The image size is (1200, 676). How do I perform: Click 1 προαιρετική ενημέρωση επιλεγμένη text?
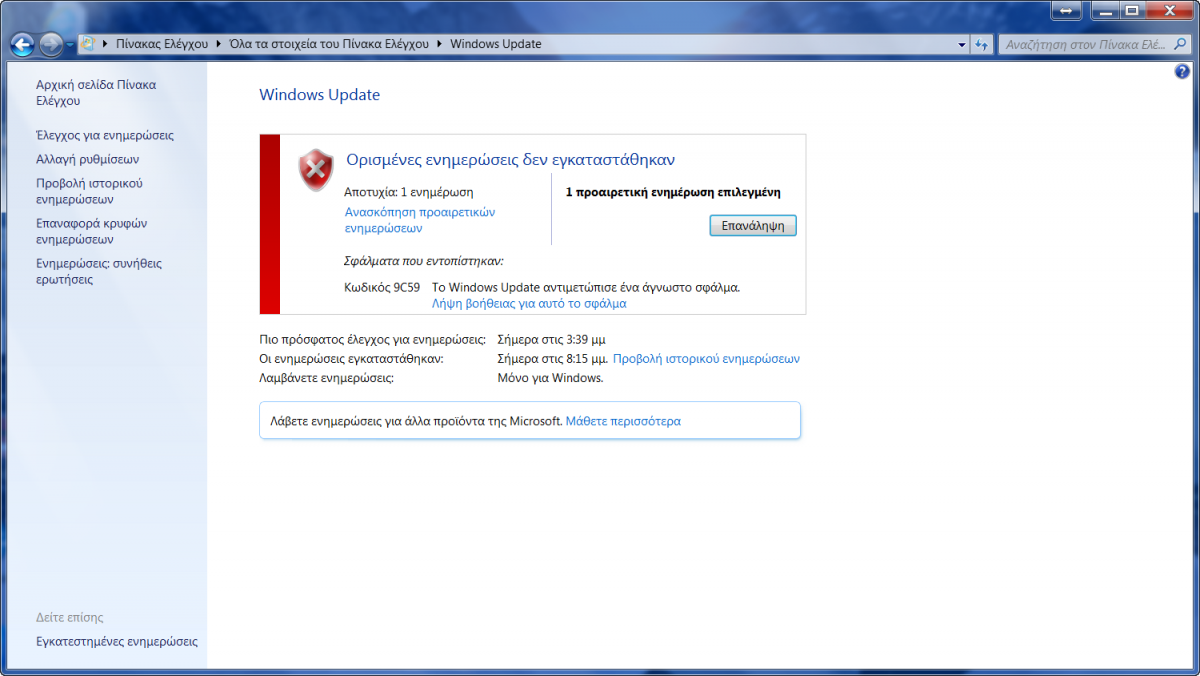click(x=673, y=192)
